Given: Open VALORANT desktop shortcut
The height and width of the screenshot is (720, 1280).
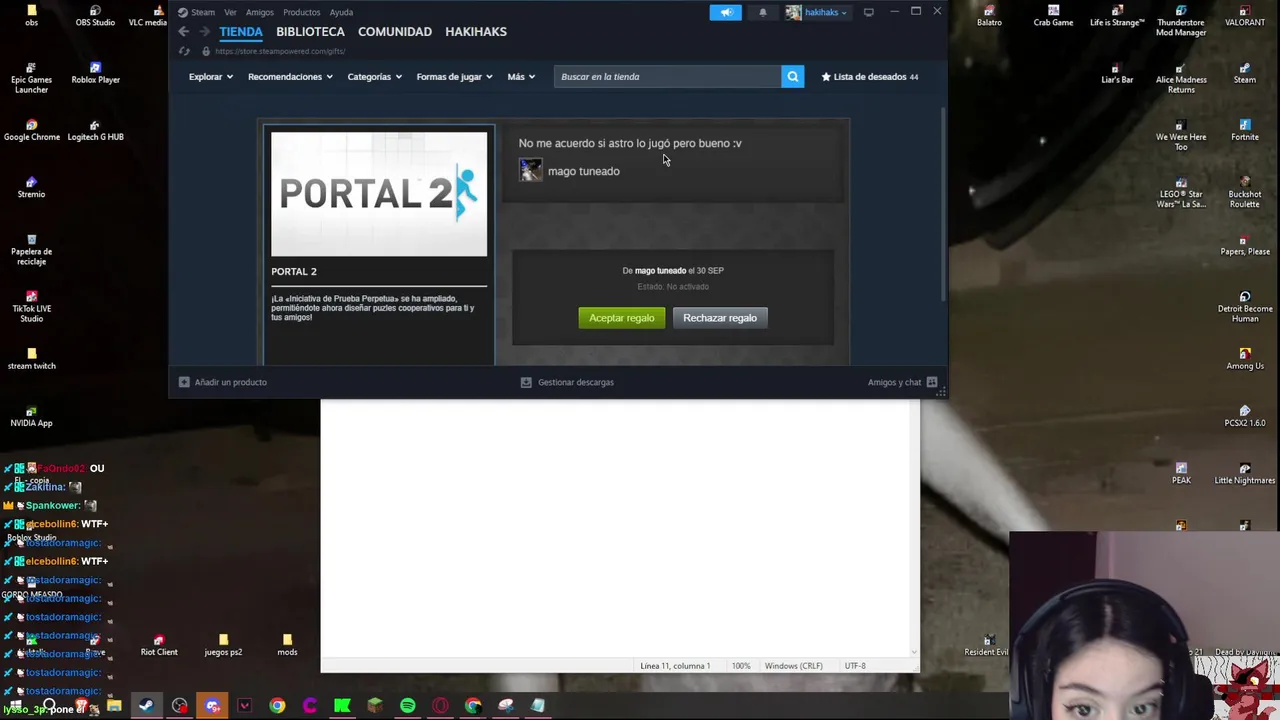Looking at the screenshot, I should (1245, 16).
